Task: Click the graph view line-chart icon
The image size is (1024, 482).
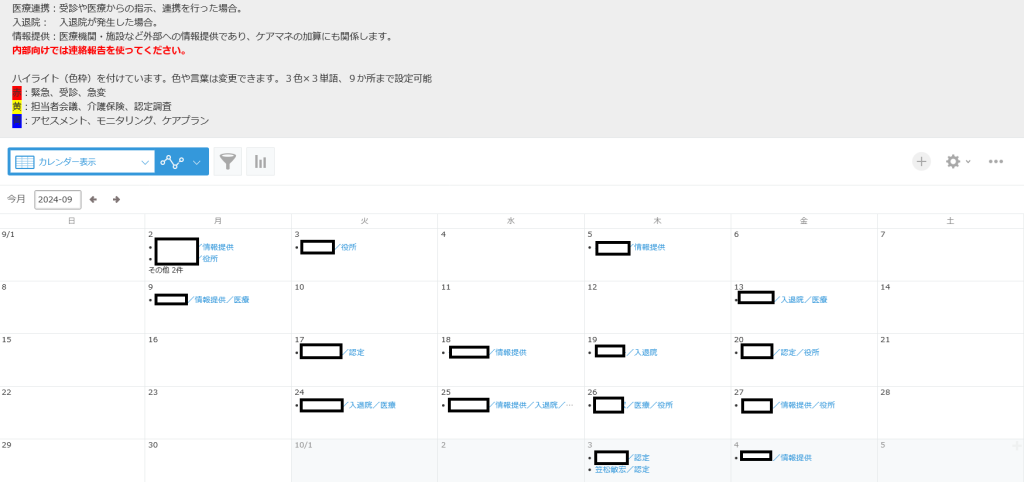Action: 171,161
